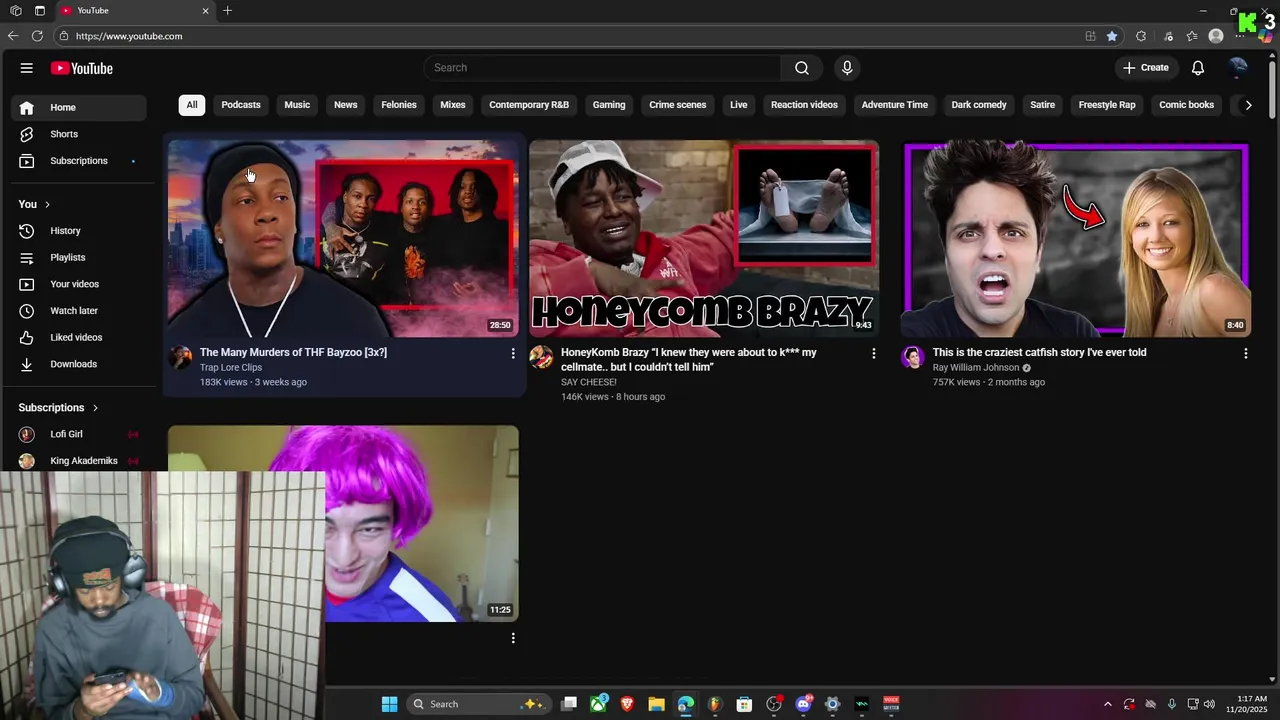Open the volume control in system tray
The height and width of the screenshot is (720, 1280).
pos(1209,704)
